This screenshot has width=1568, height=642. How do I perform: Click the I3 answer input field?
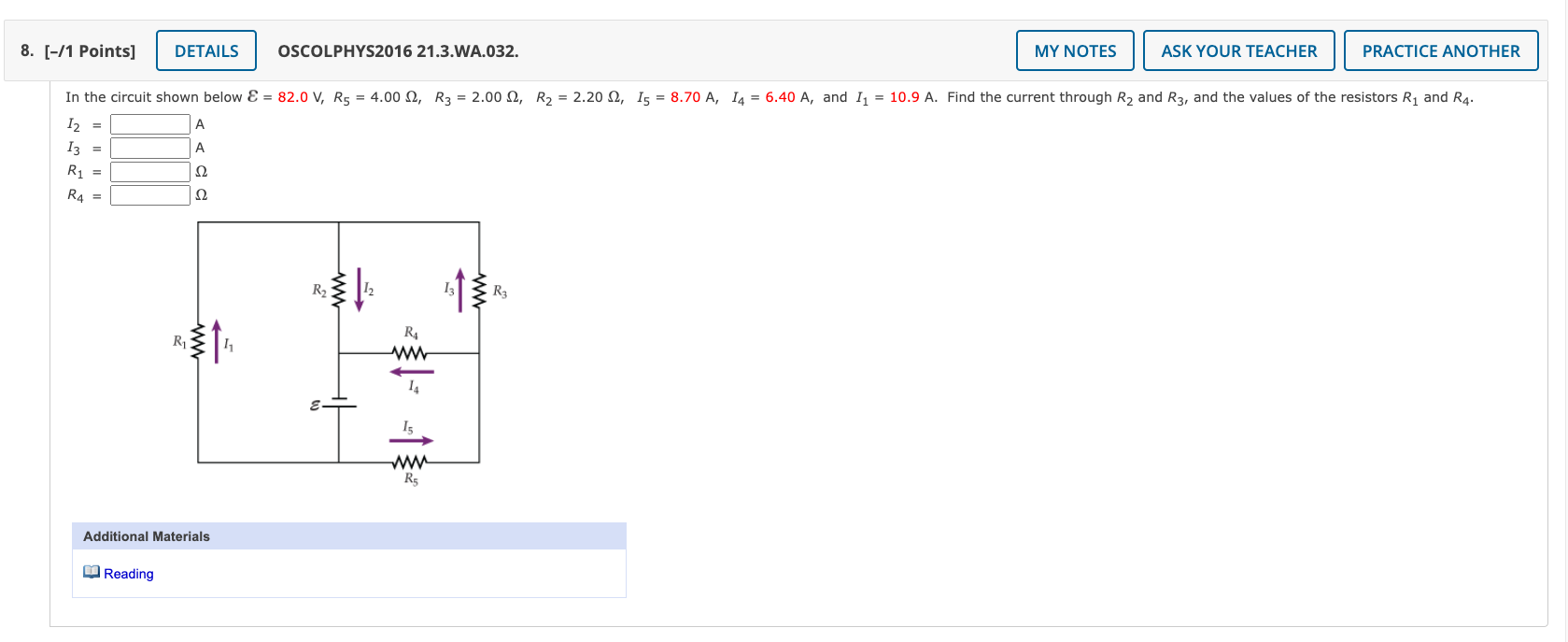pos(149,147)
